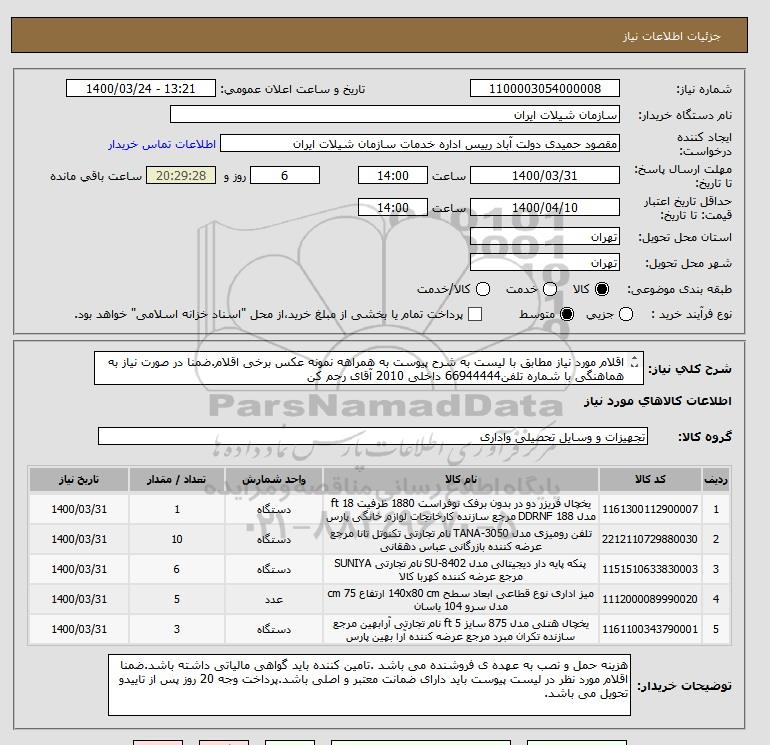This screenshot has height=745, width=770.
Task: Select the کالا radio button
Action: (x=602, y=289)
